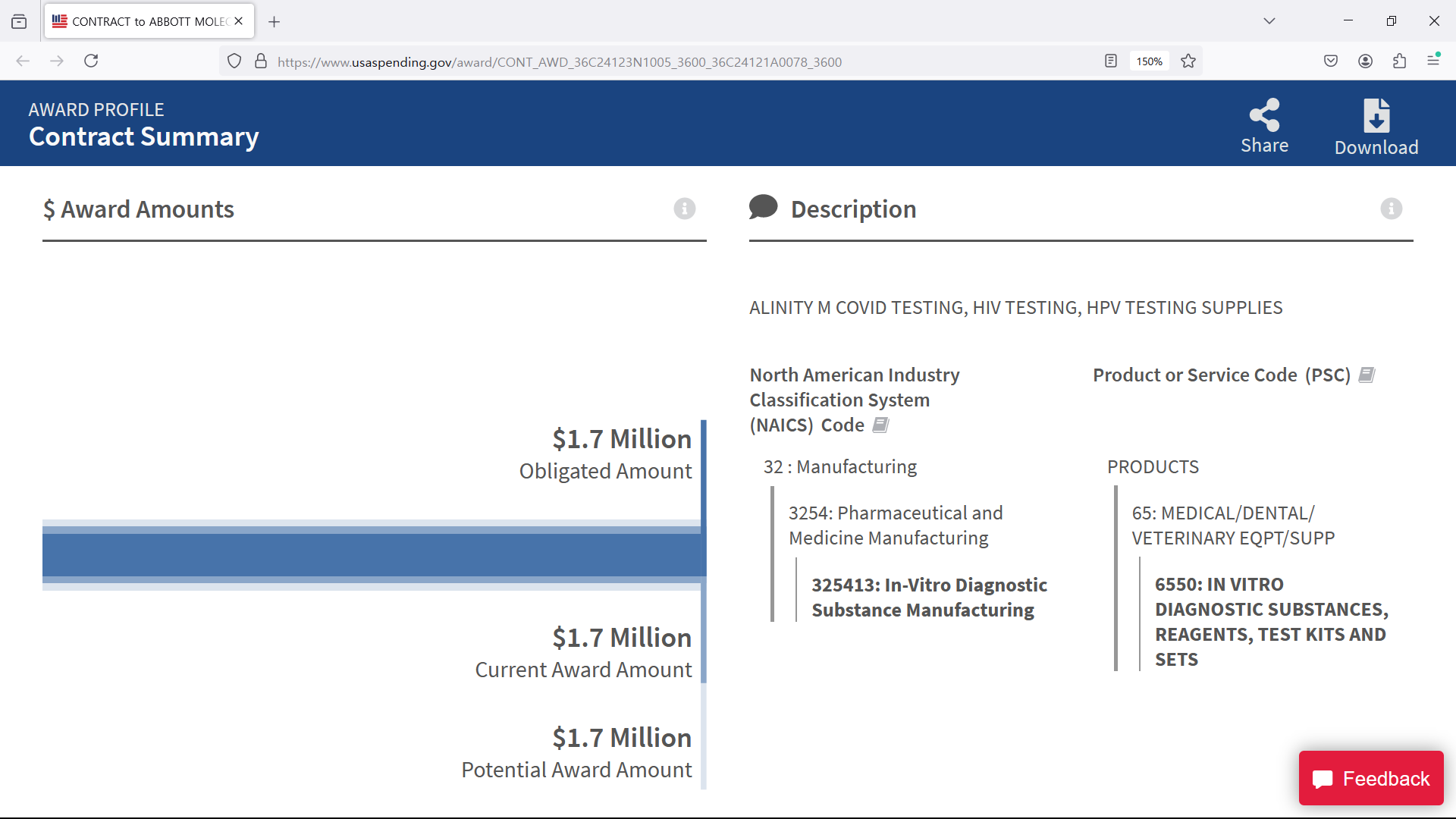Viewport: 1456px width, 819px height.
Task: Click the $1.7 Million Obligated Amount value
Action: pyautogui.click(x=621, y=439)
